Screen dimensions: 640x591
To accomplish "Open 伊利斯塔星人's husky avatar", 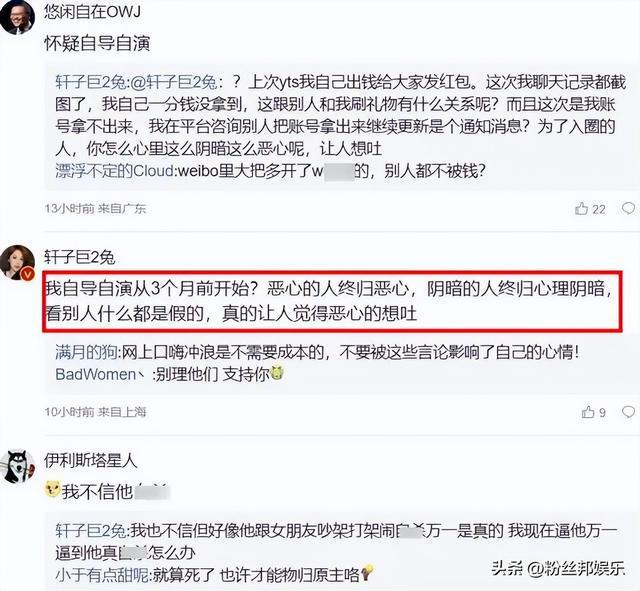I will [17, 467].
